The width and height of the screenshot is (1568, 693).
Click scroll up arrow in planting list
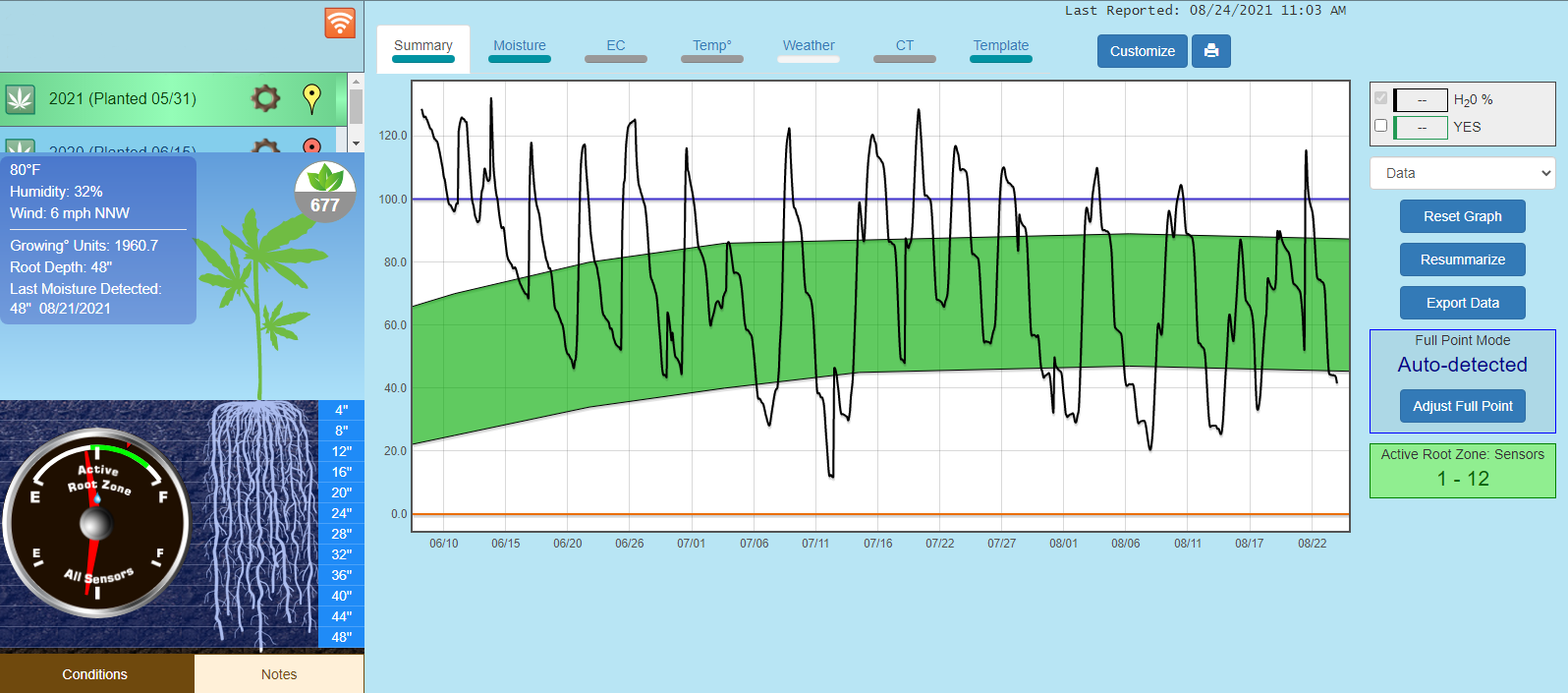356,81
